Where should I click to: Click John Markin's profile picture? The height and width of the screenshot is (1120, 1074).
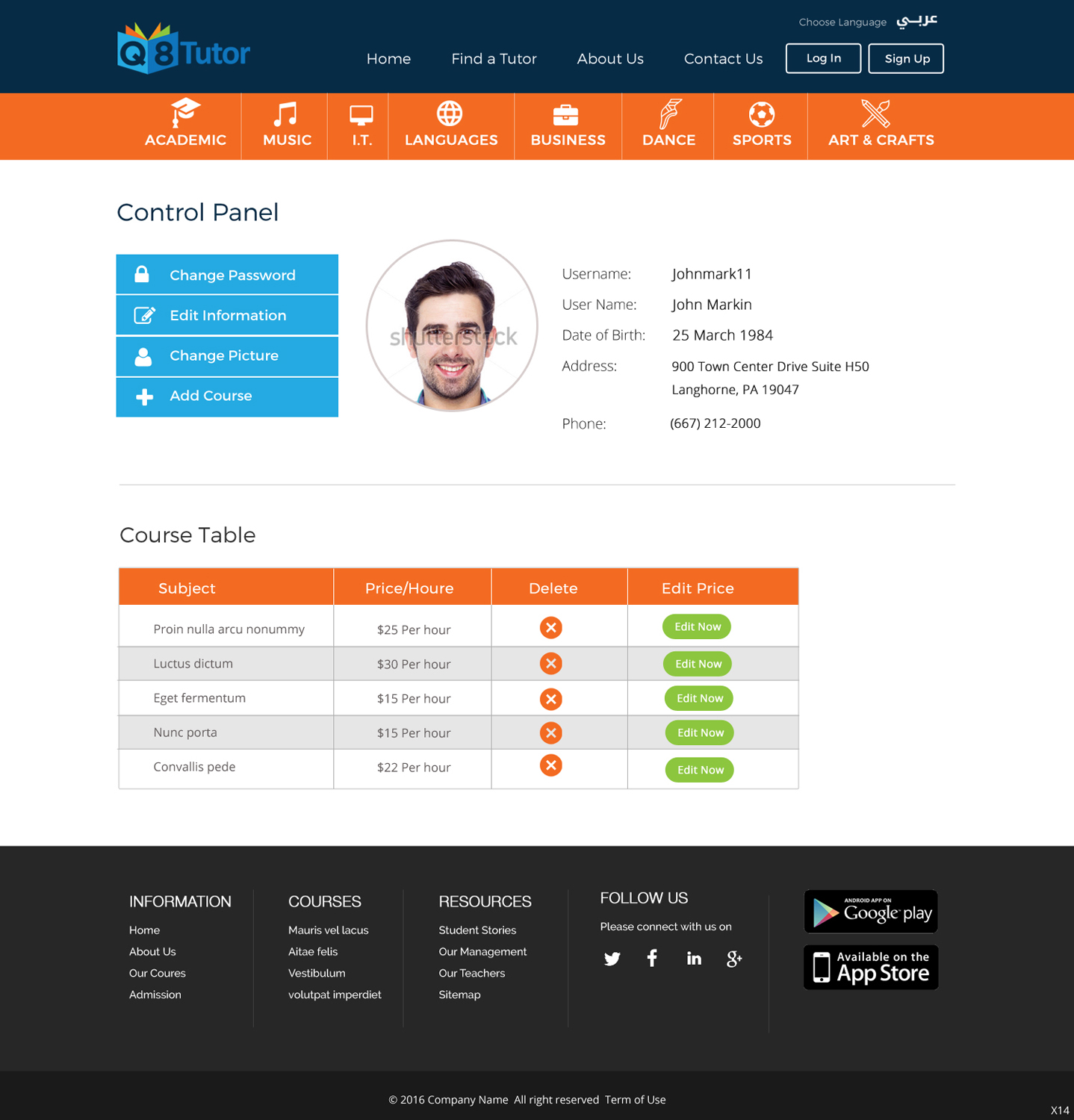(x=450, y=326)
